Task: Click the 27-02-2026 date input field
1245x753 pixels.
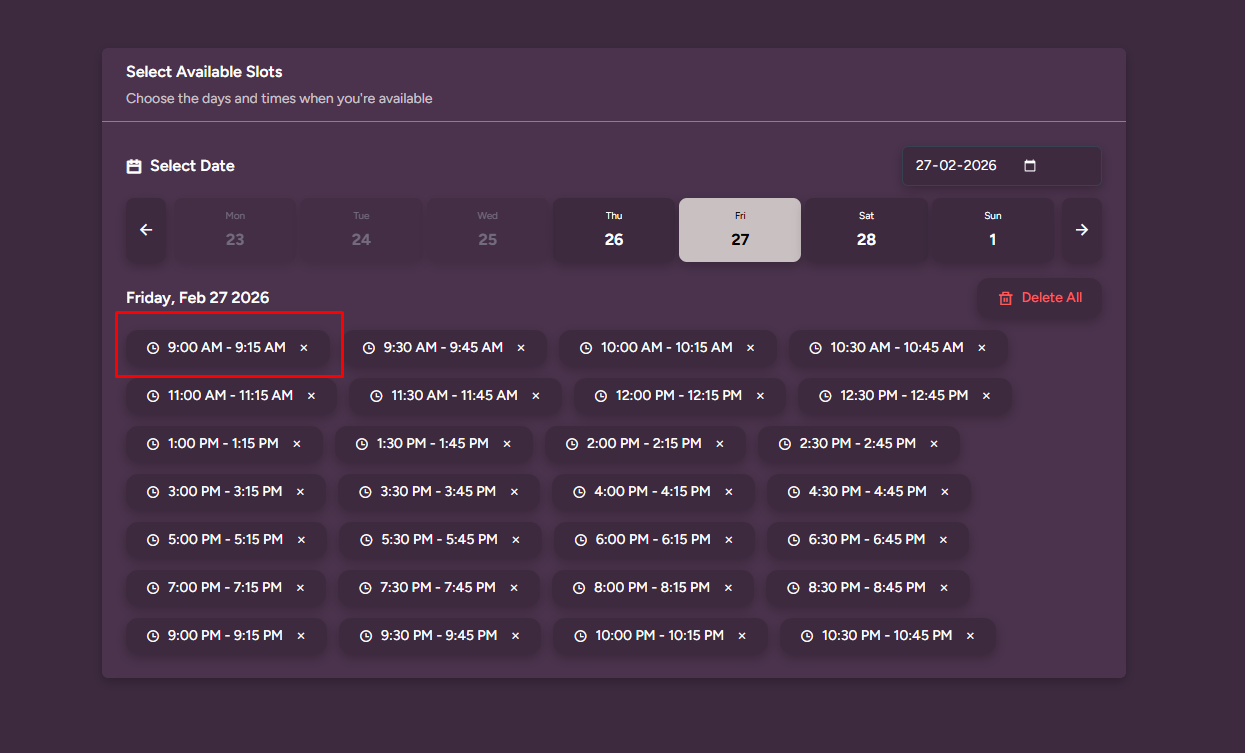Action: pyautogui.click(x=956, y=166)
